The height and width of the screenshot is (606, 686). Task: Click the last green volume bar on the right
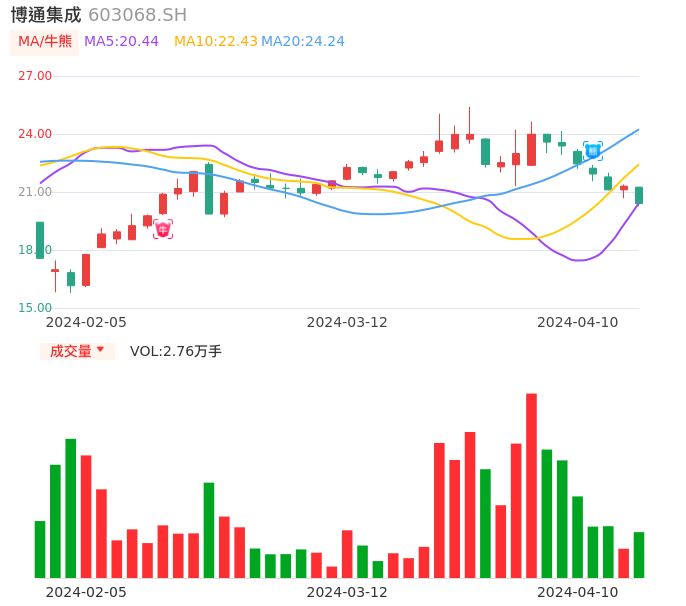tap(639, 554)
